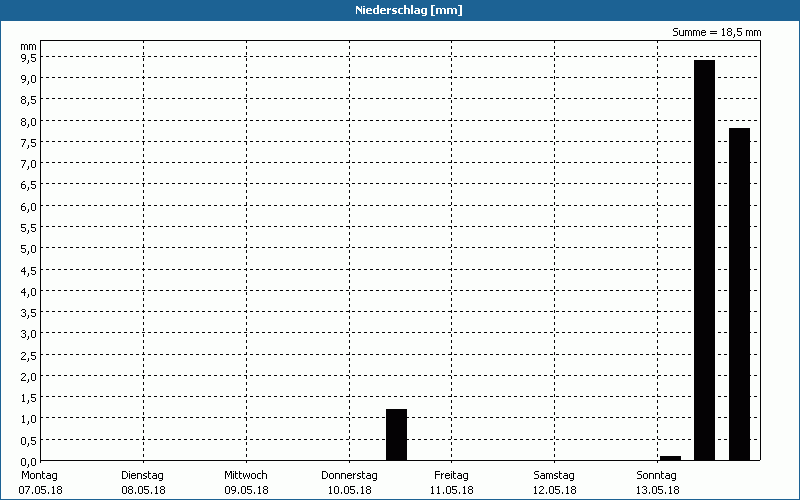
Task: Click the 1,0 y-axis value
Action: click(29, 419)
